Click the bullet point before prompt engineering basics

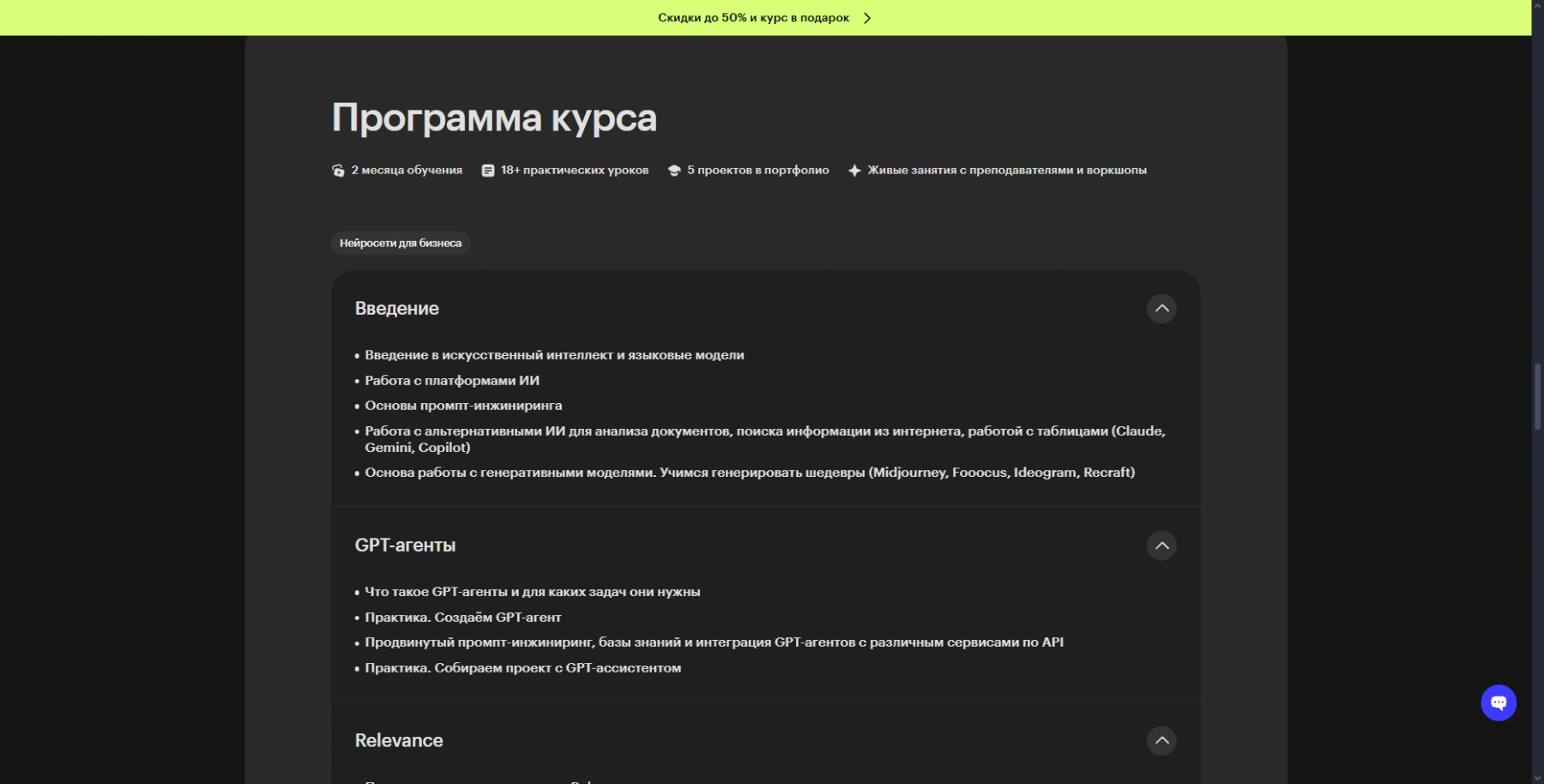(x=356, y=406)
